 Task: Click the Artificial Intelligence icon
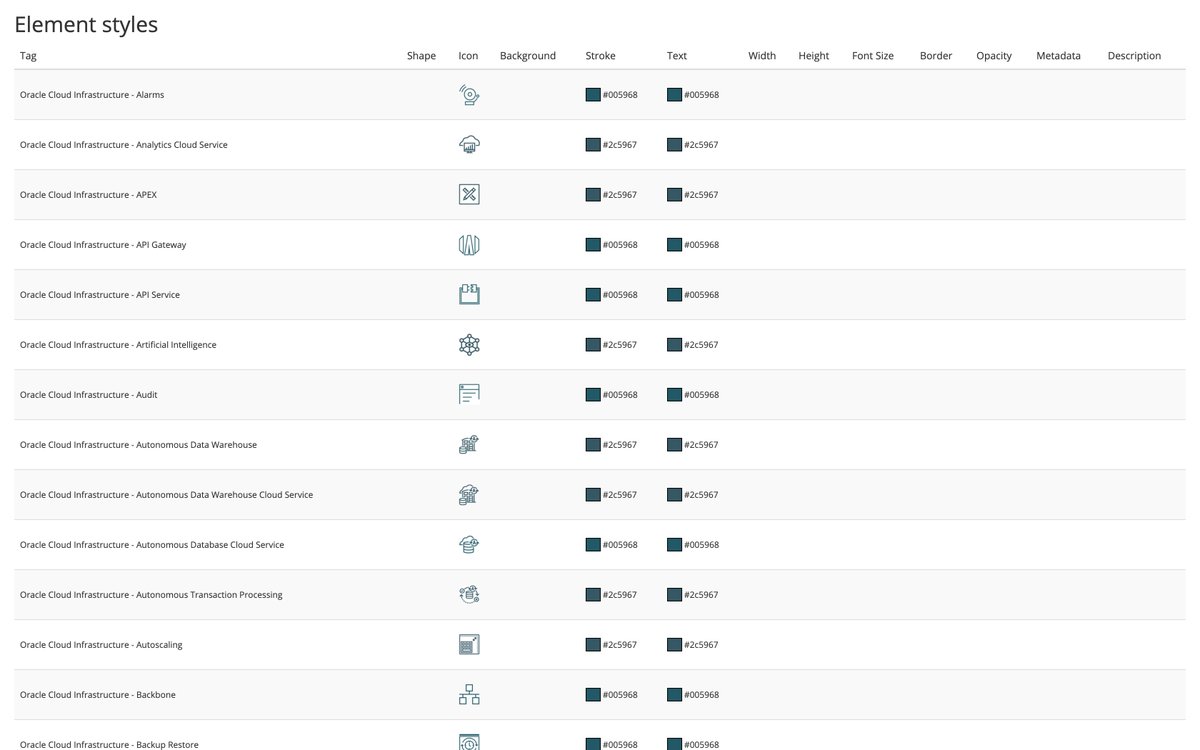pos(469,345)
